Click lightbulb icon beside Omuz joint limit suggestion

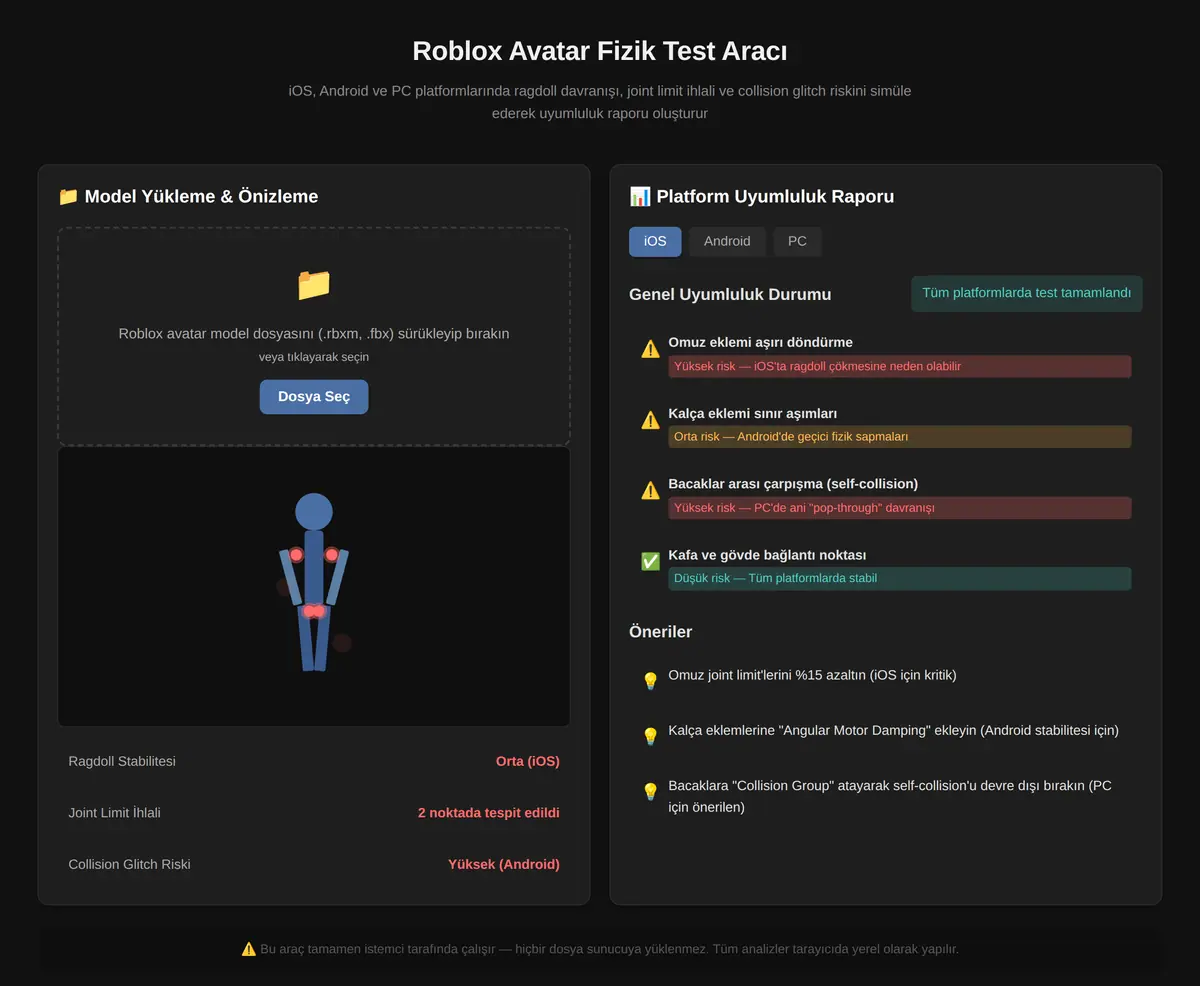650,681
